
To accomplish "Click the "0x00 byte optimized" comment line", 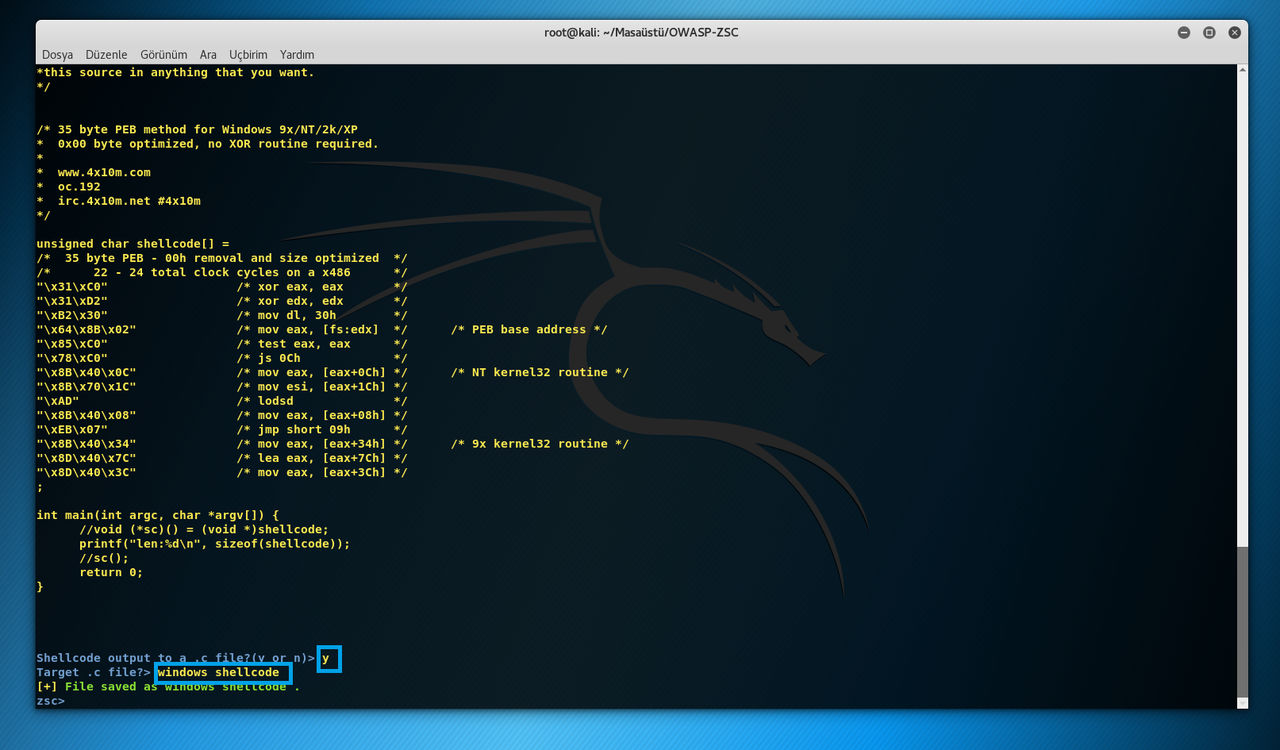I will pyautogui.click(x=208, y=143).
